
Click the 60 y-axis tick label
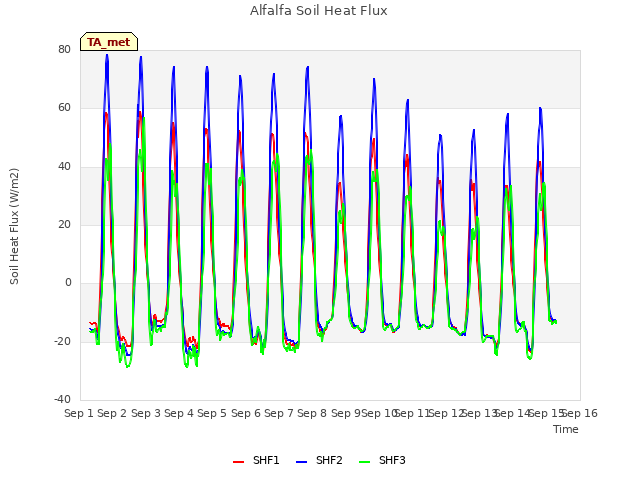(64, 108)
